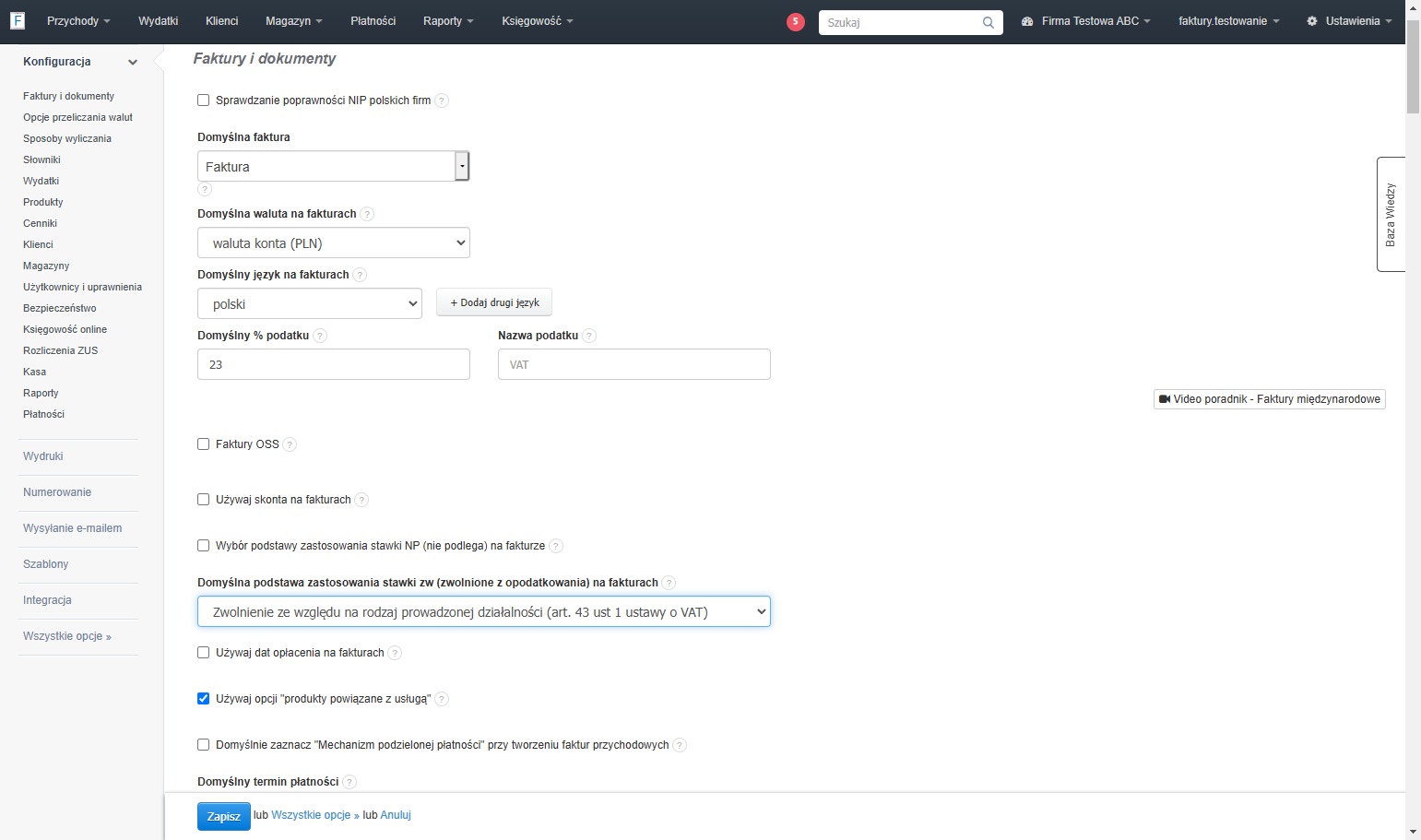The width and height of the screenshot is (1421, 840).
Task: Click help icon beside Domyślny % podatku
Action: 320,336
